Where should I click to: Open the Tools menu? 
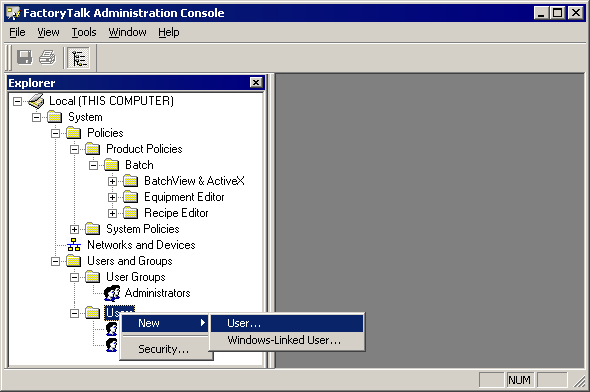pyautogui.click(x=84, y=32)
